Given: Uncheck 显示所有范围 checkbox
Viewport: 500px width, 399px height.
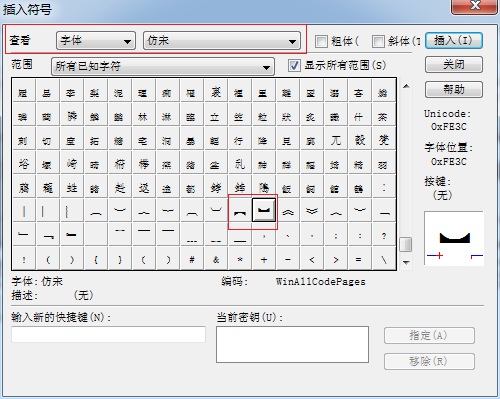Looking at the screenshot, I should click(x=294, y=65).
